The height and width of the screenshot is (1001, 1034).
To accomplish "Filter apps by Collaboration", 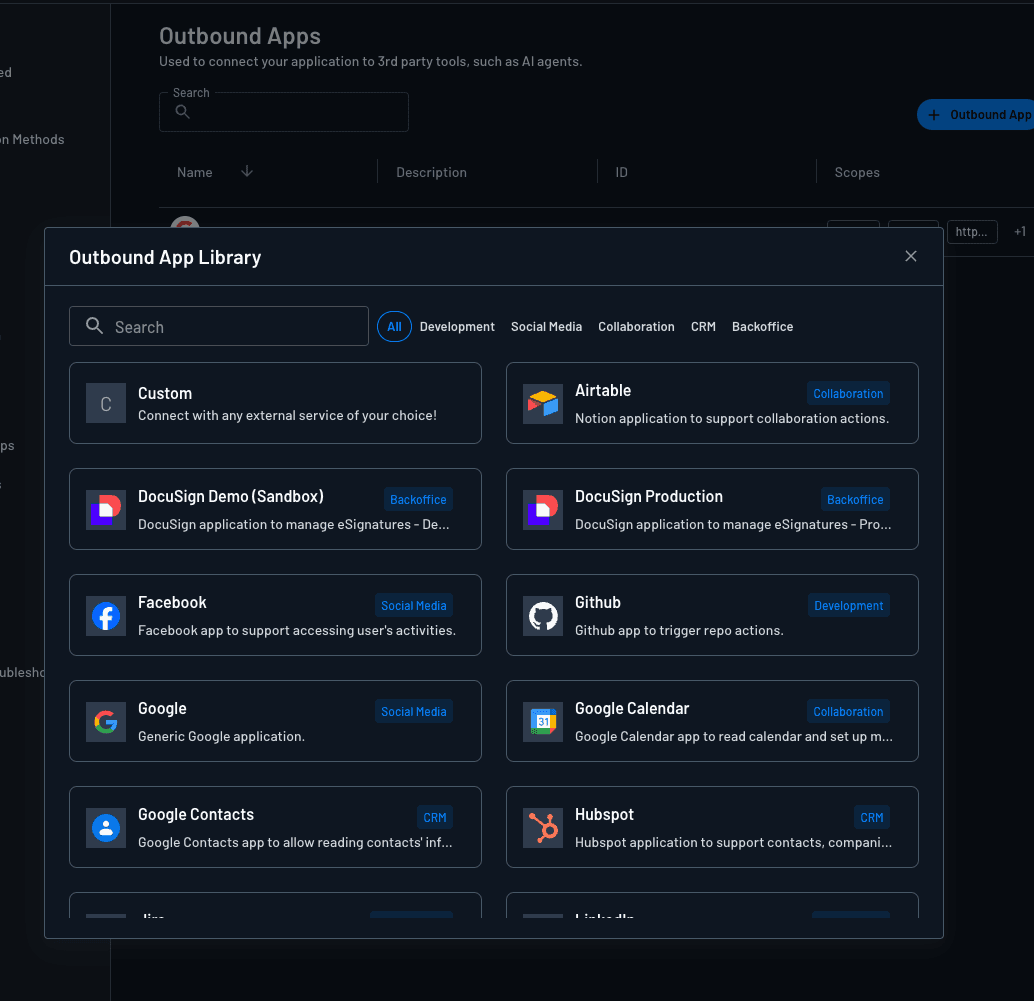I will pos(636,326).
